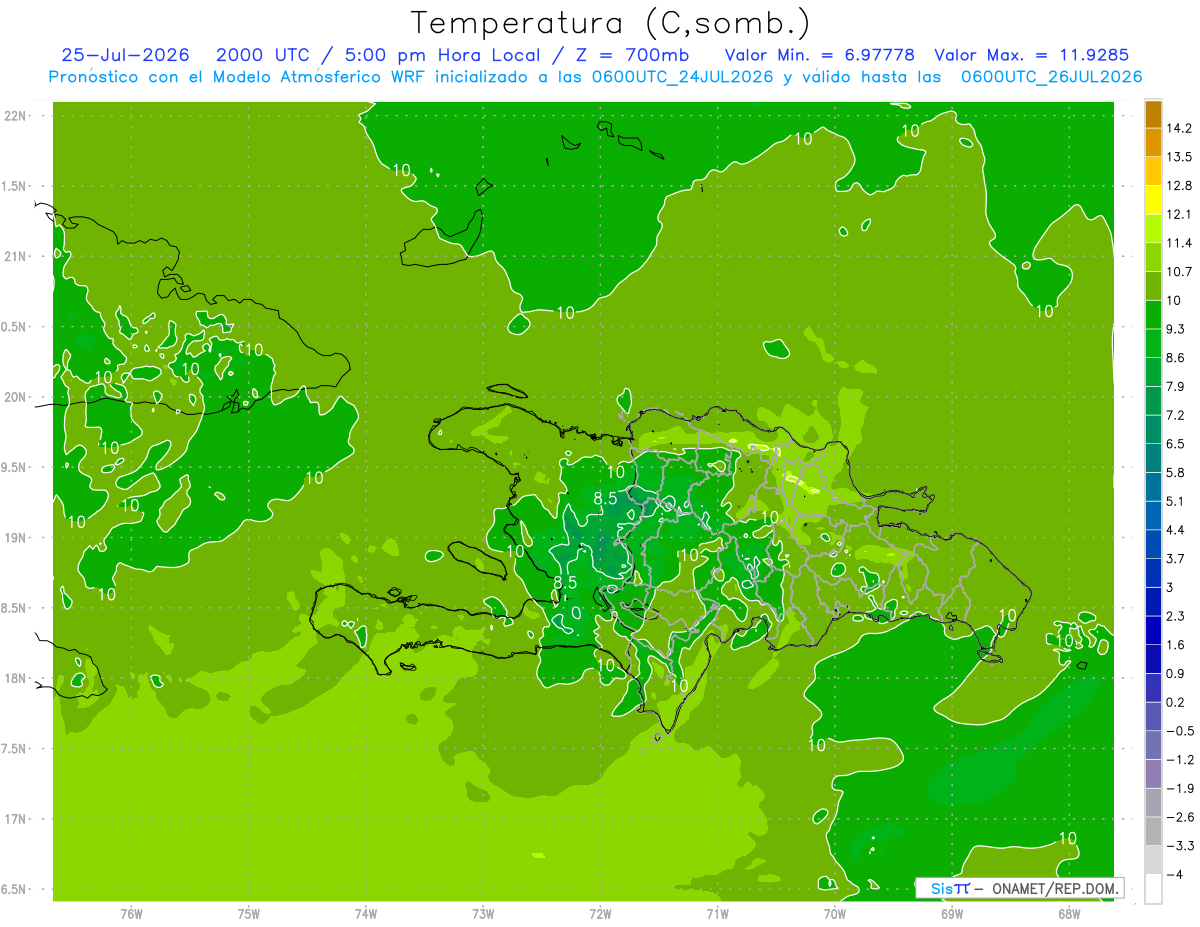Click the '5.1' colorbar label
The image size is (1200, 927).
click(1177, 501)
